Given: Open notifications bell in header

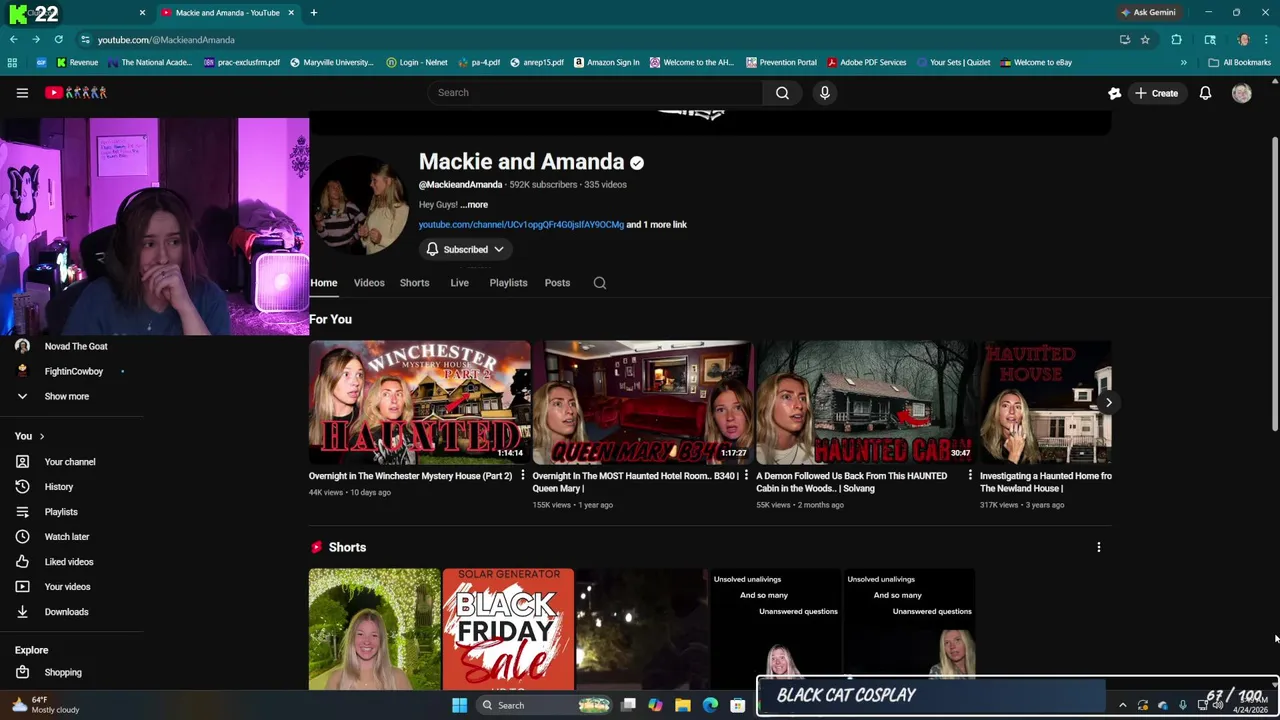Looking at the screenshot, I should click(1205, 93).
